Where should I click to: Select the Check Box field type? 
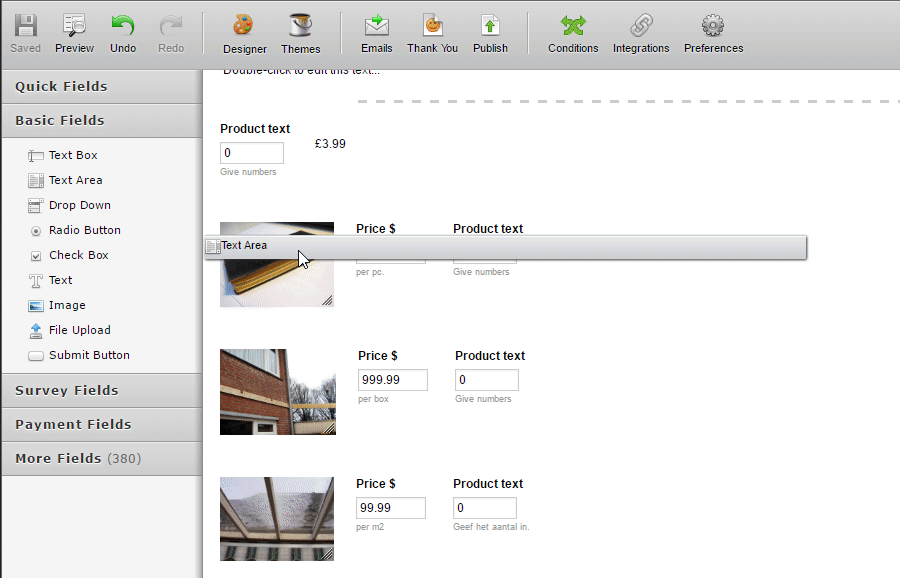[x=78, y=255]
